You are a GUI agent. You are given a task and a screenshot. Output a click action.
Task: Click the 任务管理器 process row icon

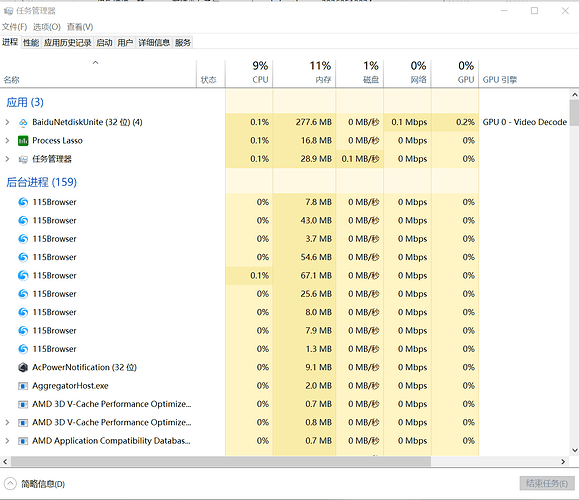click(23, 159)
